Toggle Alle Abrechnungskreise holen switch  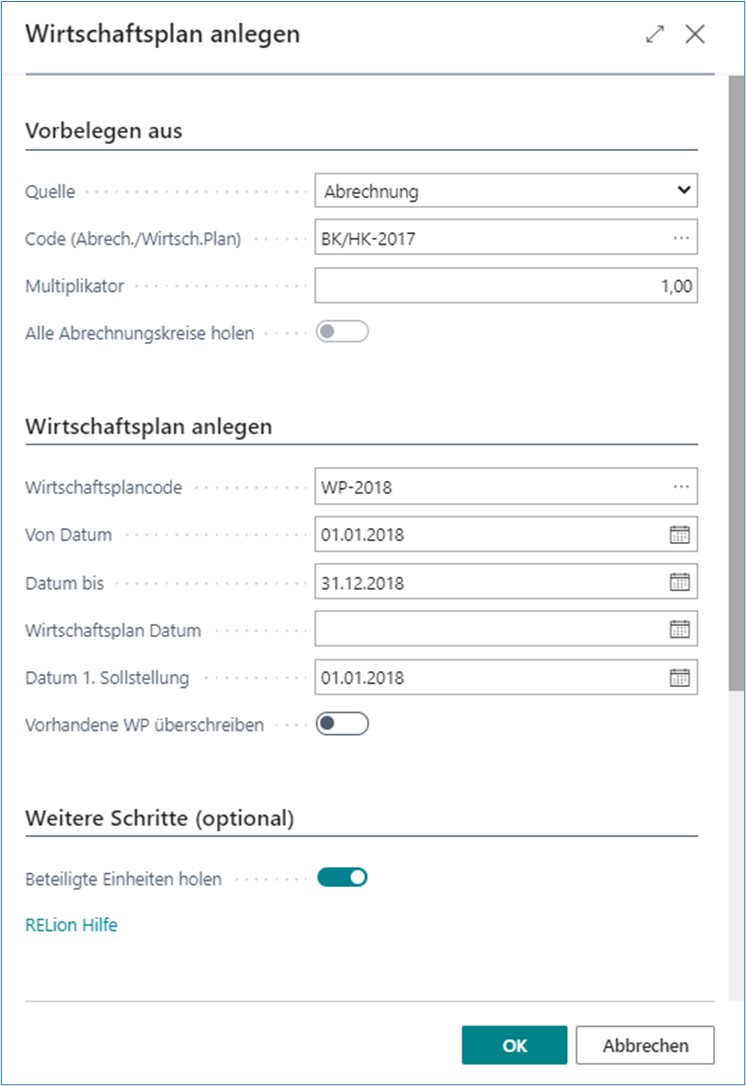tap(342, 333)
